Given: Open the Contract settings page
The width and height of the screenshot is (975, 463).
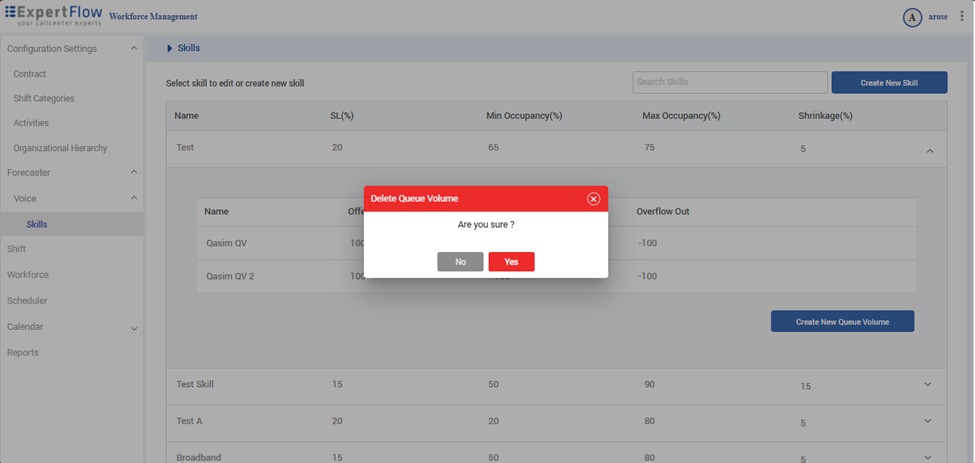Looking at the screenshot, I should (x=30, y=74).
